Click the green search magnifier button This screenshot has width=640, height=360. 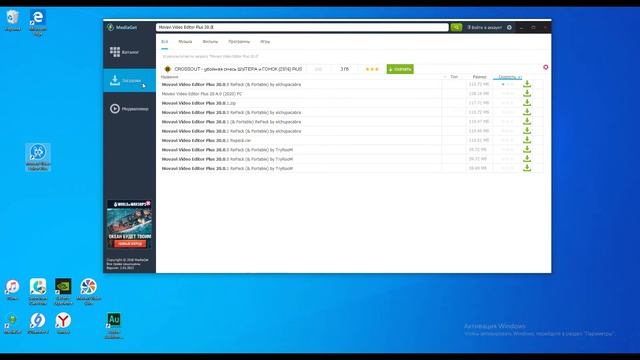[456, 27]
